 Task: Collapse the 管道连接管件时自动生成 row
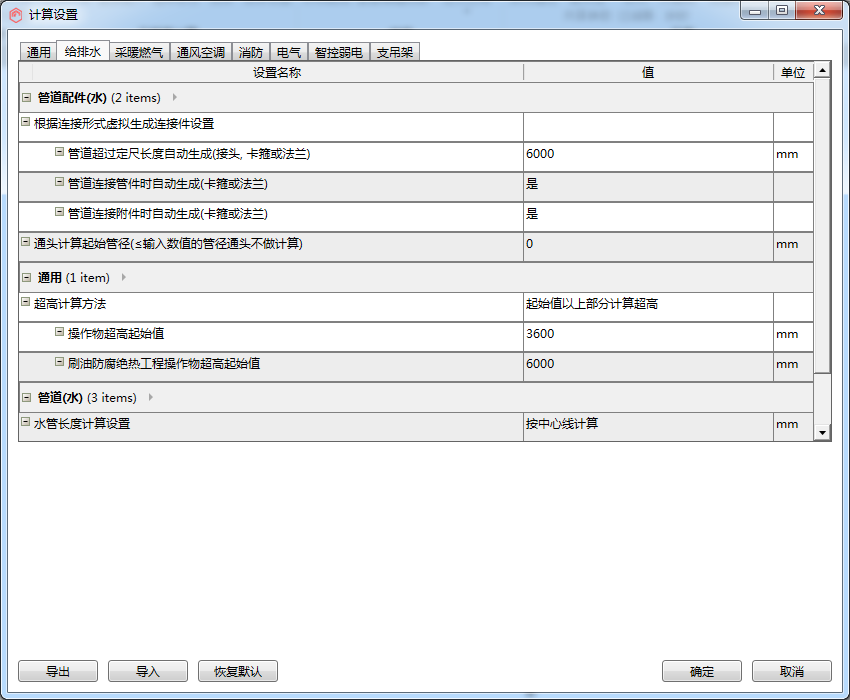(60, 182)
